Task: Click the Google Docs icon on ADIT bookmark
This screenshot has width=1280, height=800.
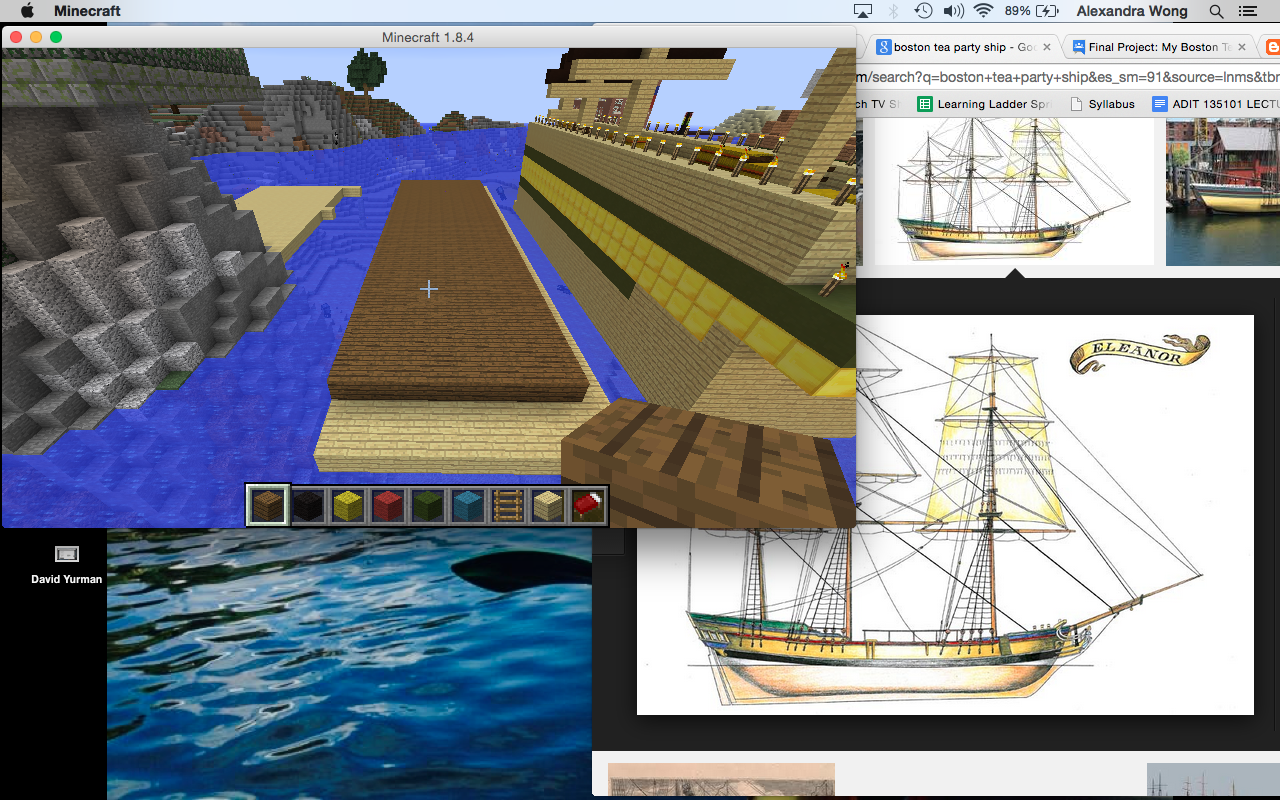Action: [1160, 104]
